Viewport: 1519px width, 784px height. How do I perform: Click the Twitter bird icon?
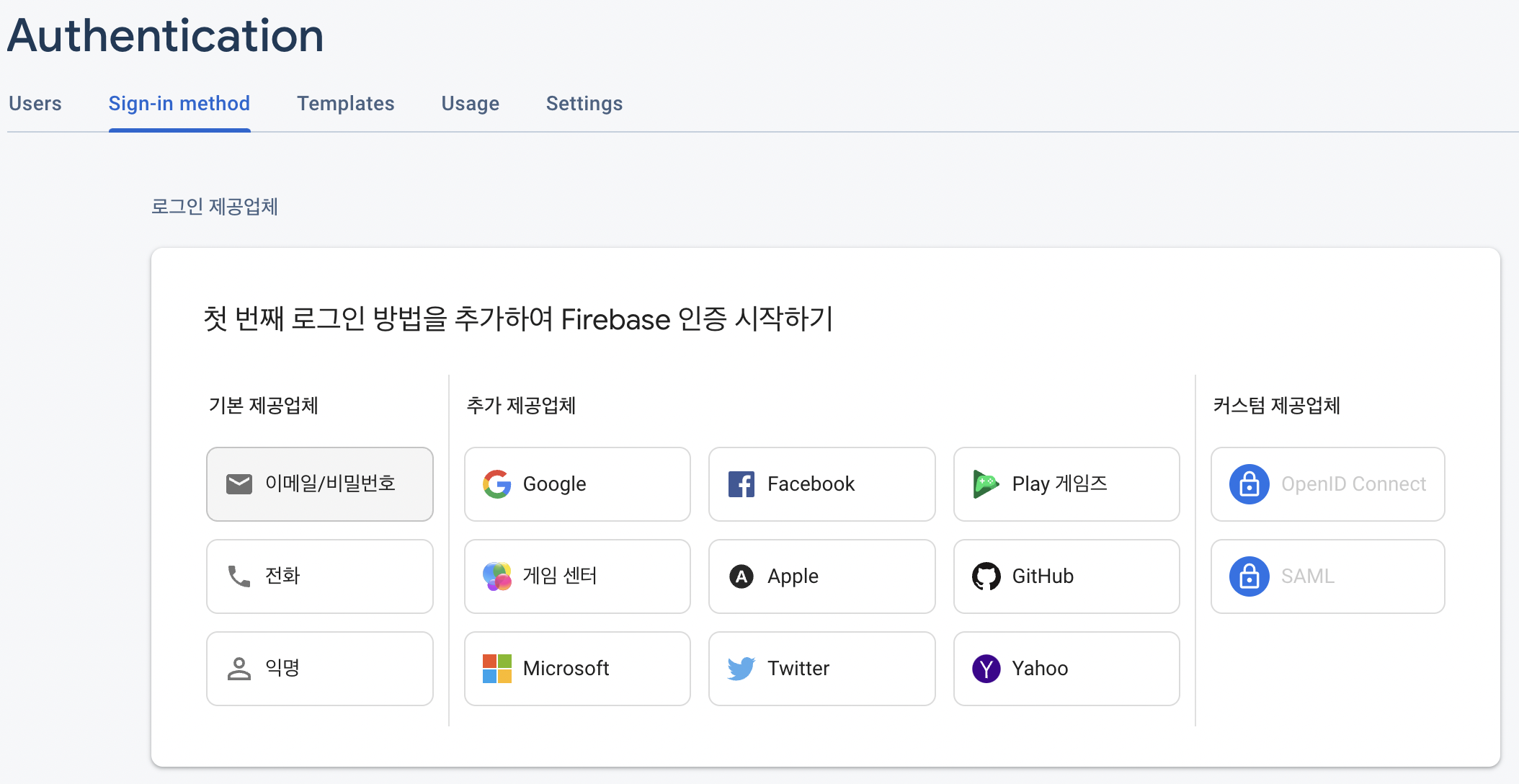(741, 669)
